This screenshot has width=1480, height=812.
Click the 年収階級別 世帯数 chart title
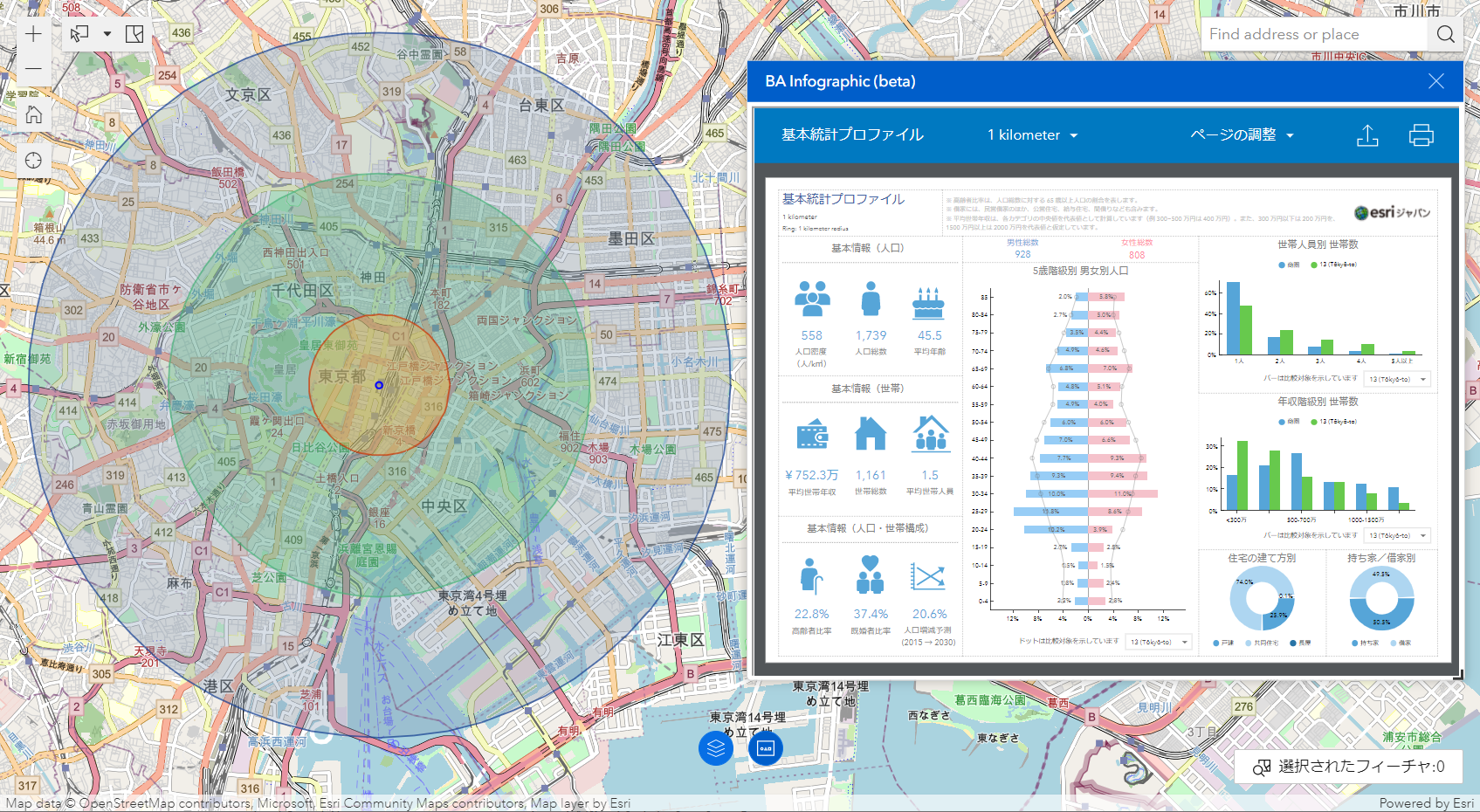(x=1318, y=402)
